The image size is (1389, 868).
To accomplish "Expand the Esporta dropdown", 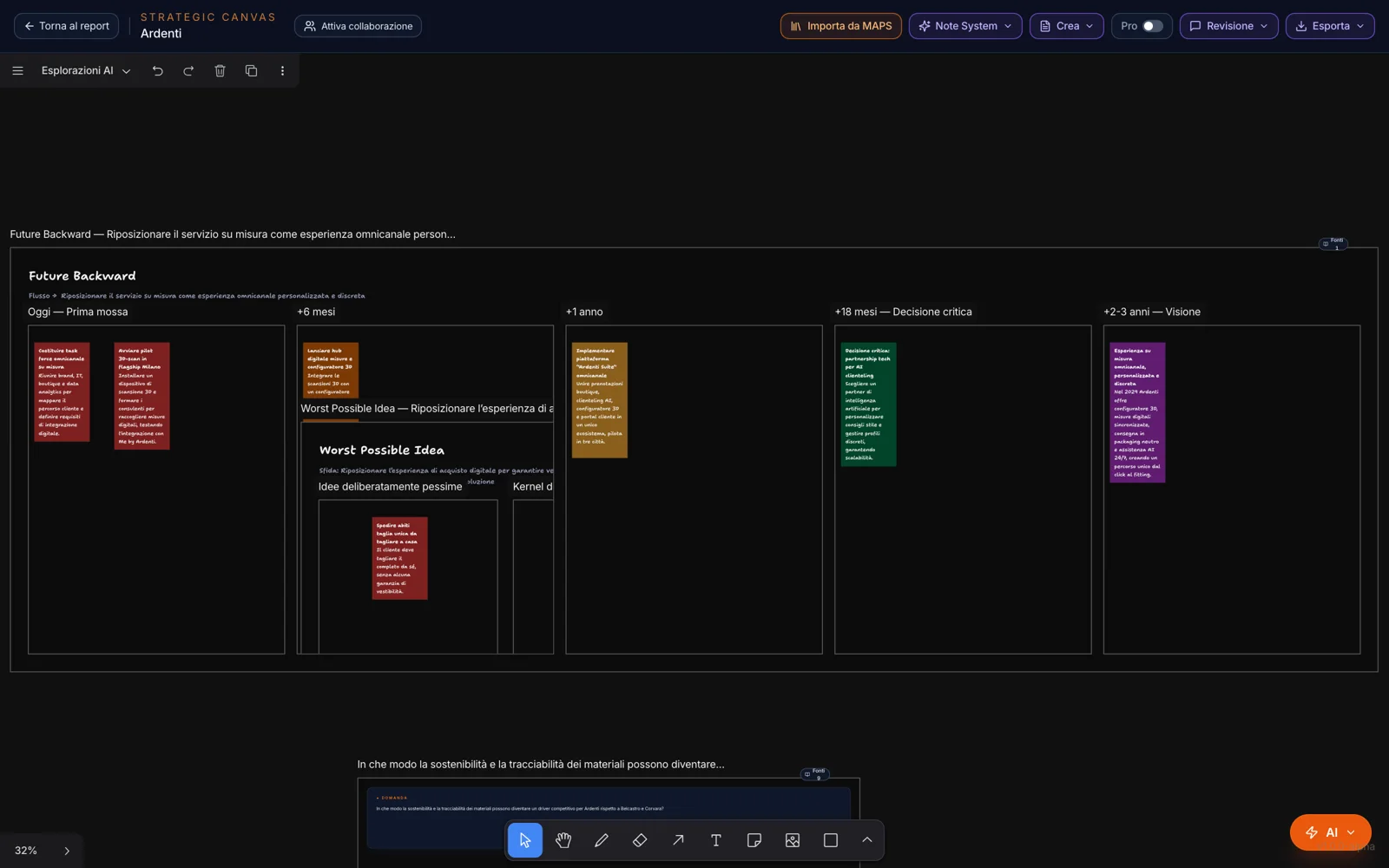I will (1330, 26).
